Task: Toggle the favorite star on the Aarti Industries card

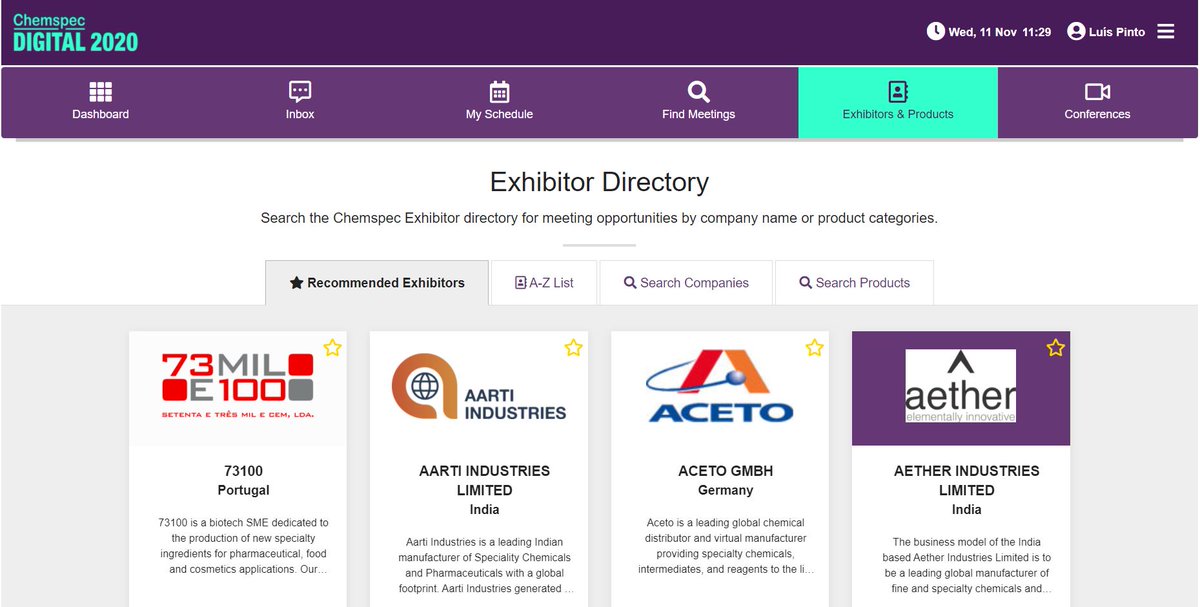Action: [x=573, y=348]
